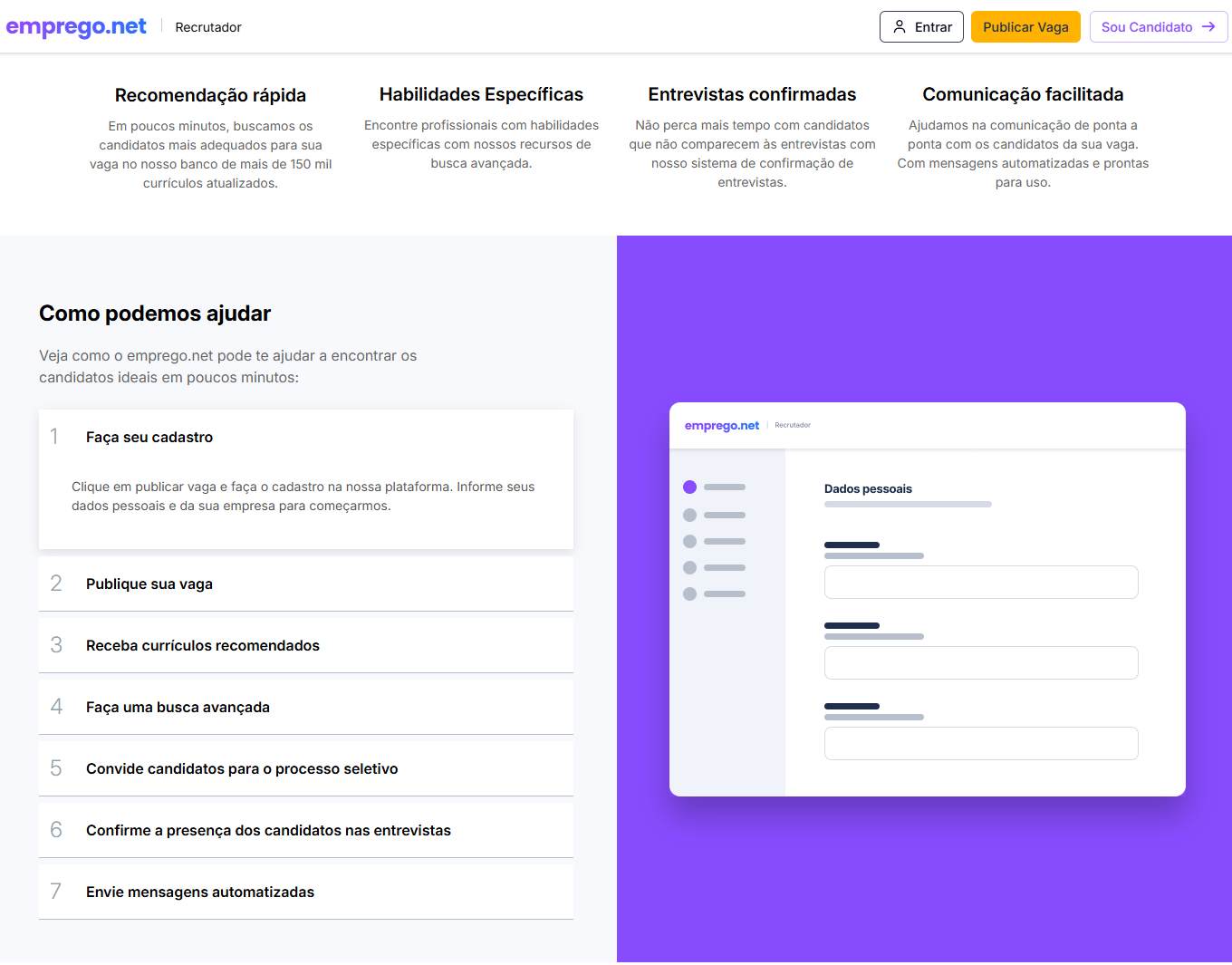Expand Envie mensagens automatizadas step

[x=306, y=892]
